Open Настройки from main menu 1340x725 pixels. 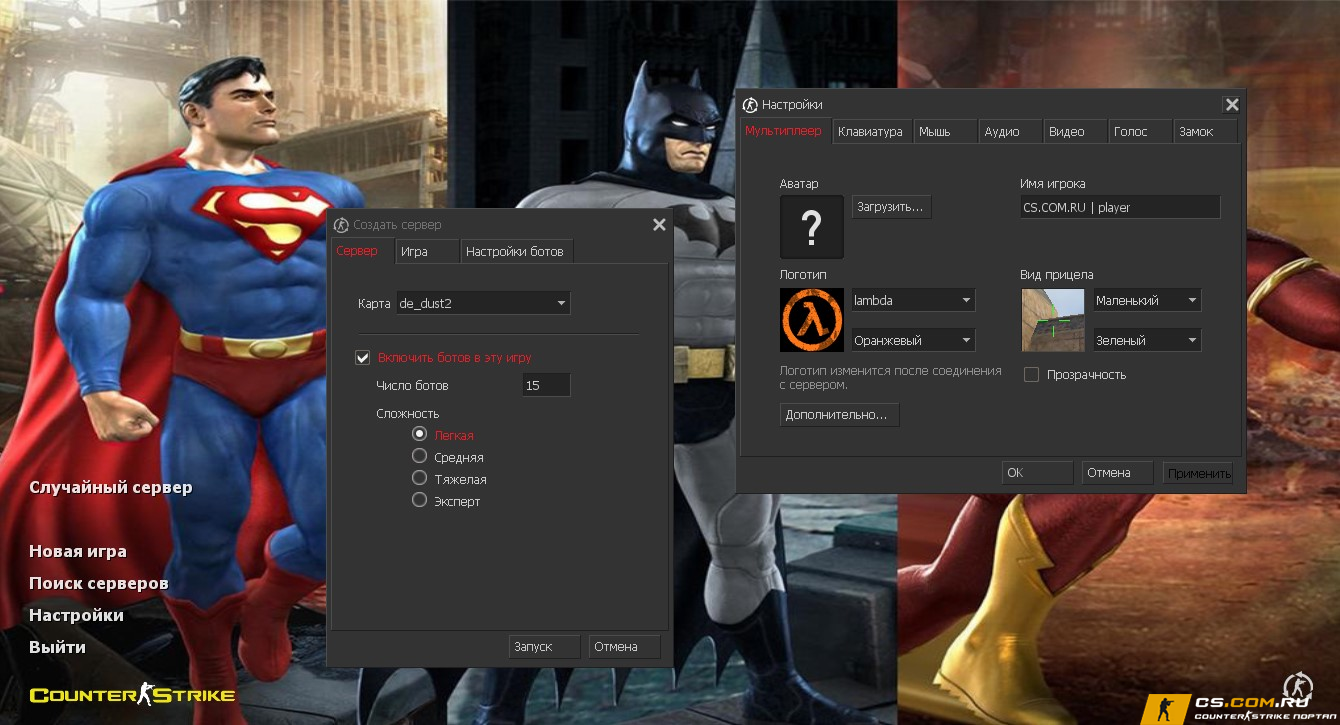tap(76, 615)
